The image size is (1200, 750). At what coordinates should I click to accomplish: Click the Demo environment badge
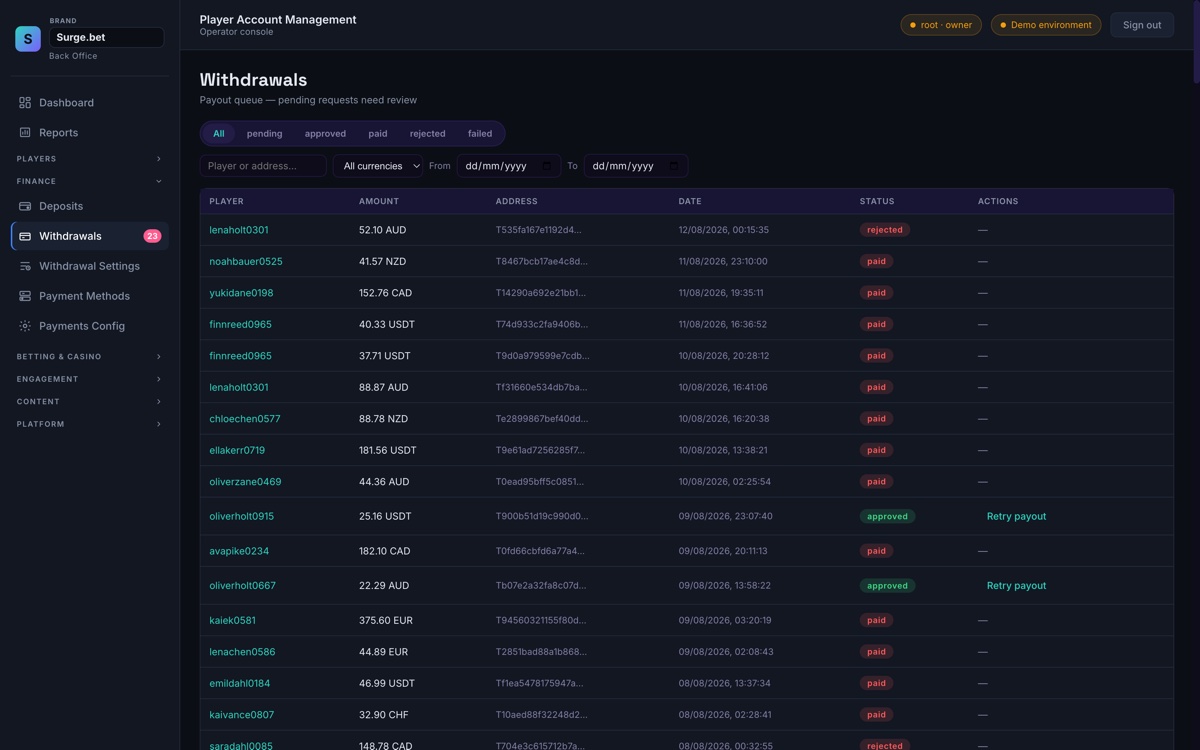point(1046,25)
